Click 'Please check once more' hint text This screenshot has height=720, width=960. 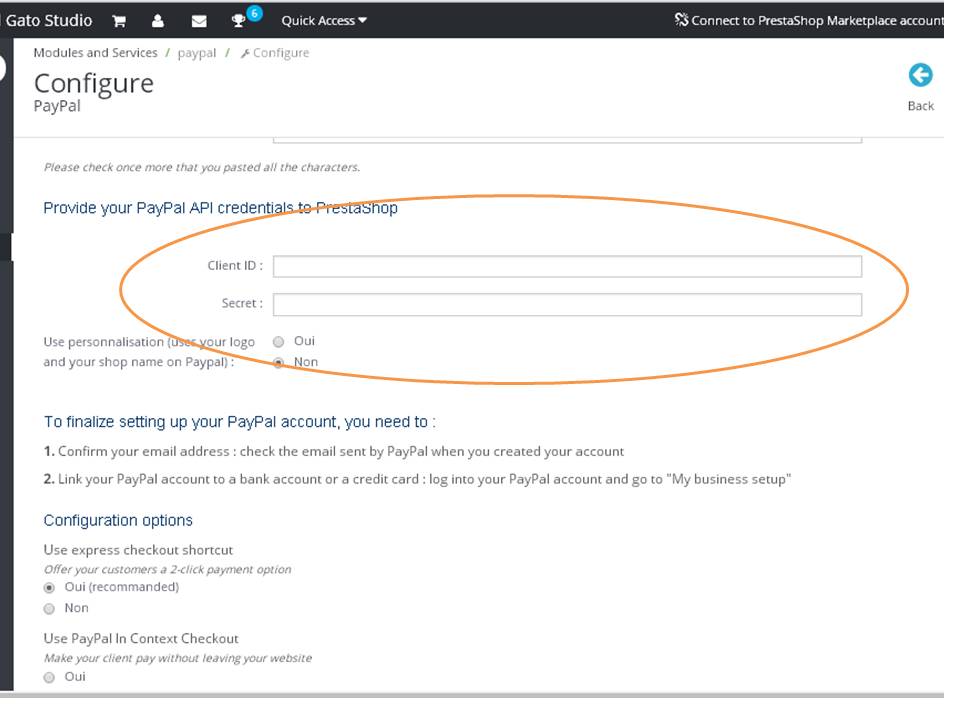pos(201,167)
